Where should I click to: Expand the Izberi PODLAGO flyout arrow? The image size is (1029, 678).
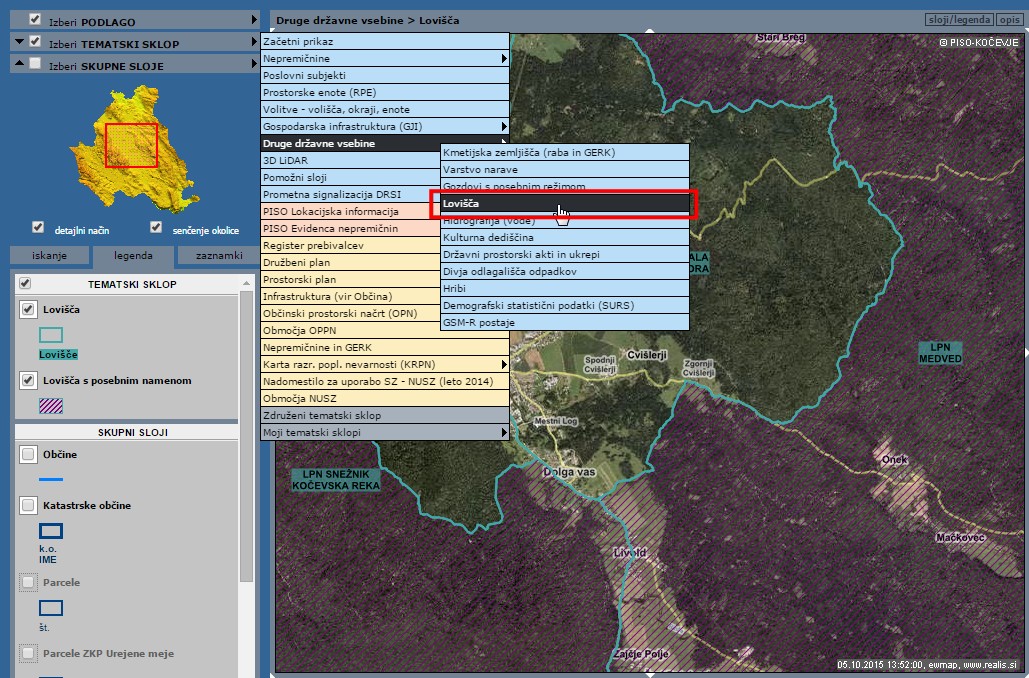point(254,20)
